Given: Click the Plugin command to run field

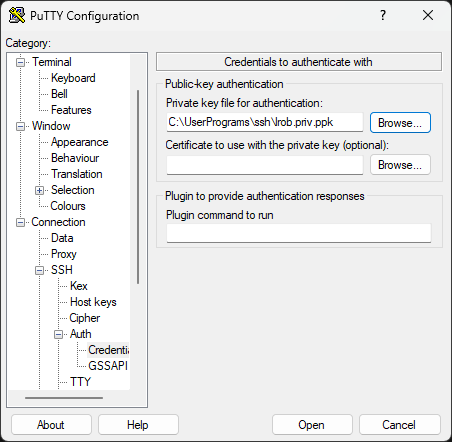Looking at the screenshot, I should click(x=299, y=233).
